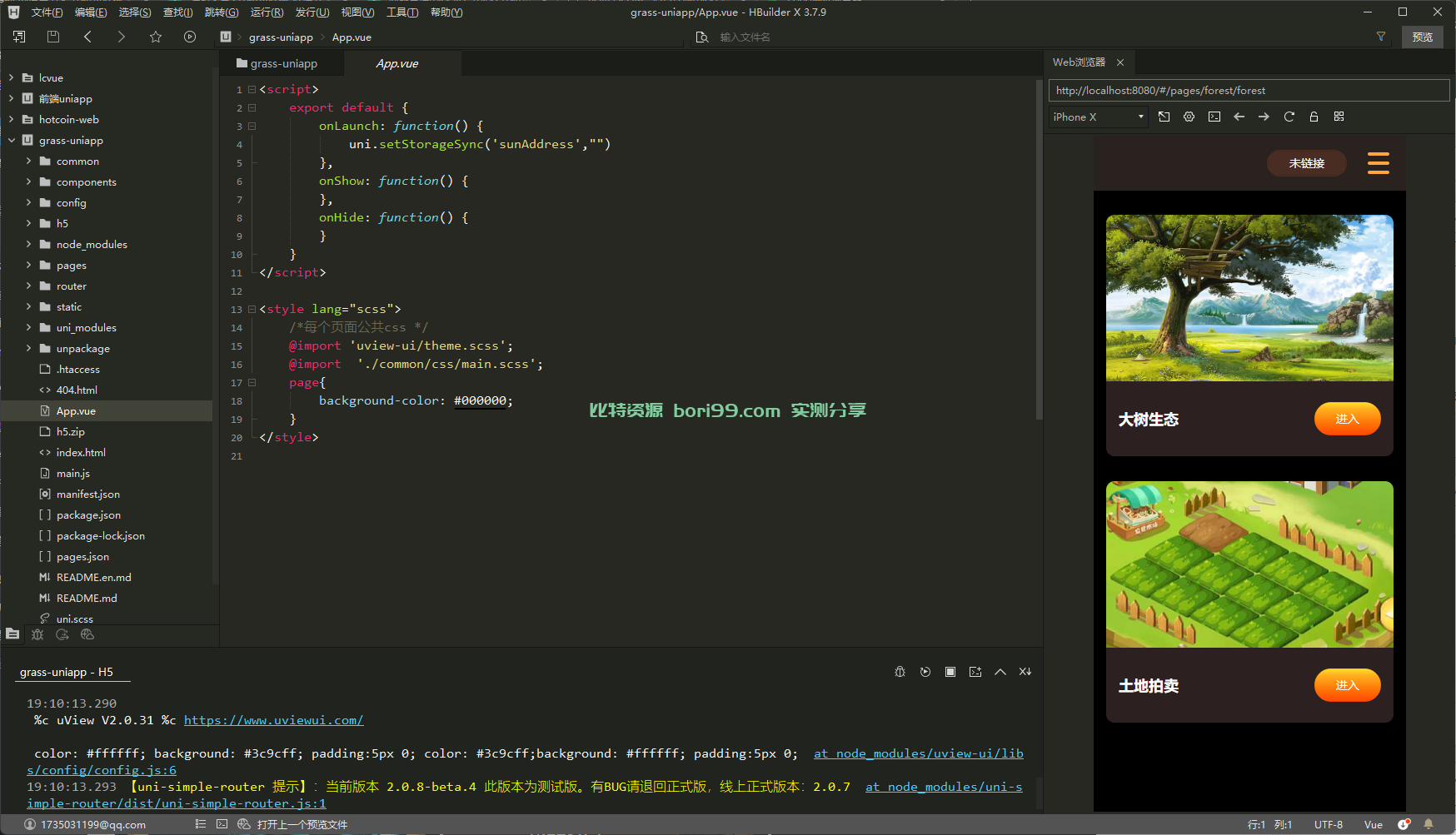
Task: Expand the common folder
Action: 28,161
